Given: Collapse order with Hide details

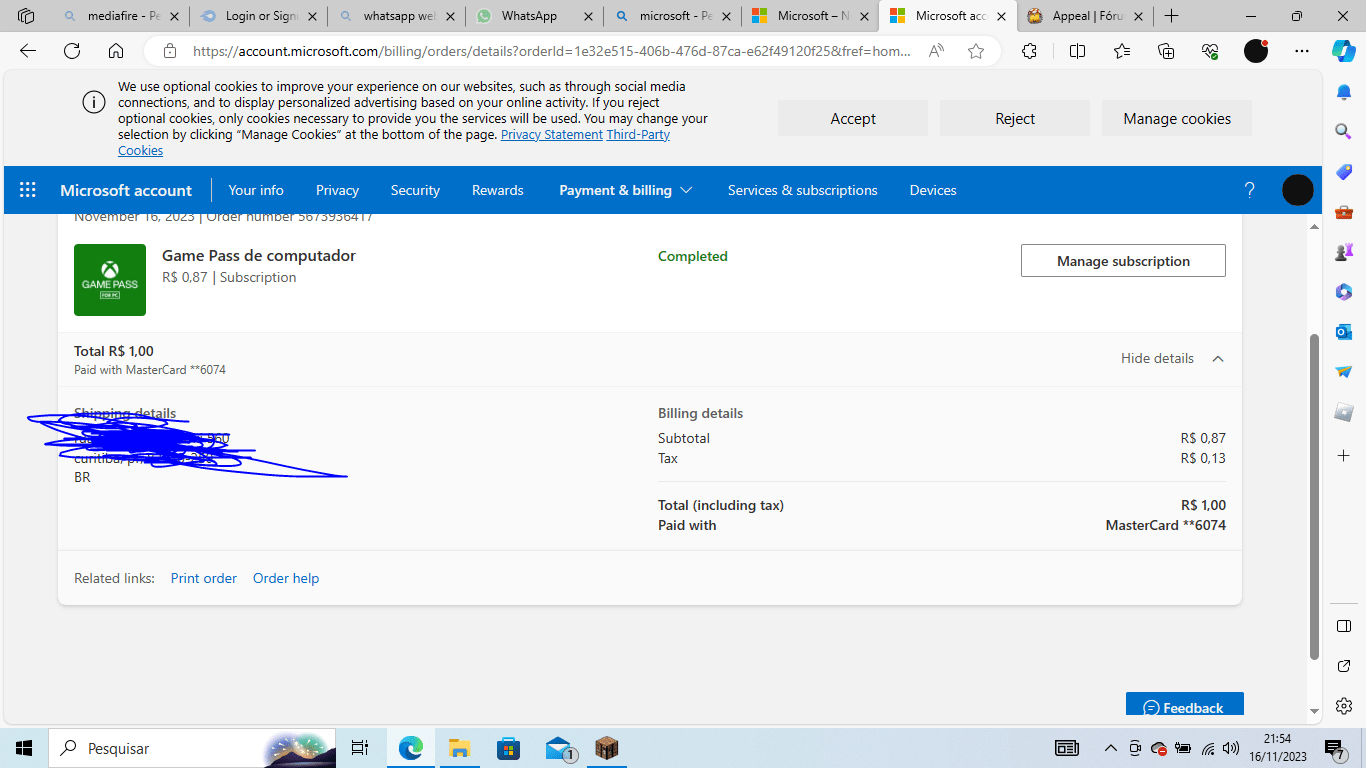Looking at the screenshot, I should click(1172, 358).
